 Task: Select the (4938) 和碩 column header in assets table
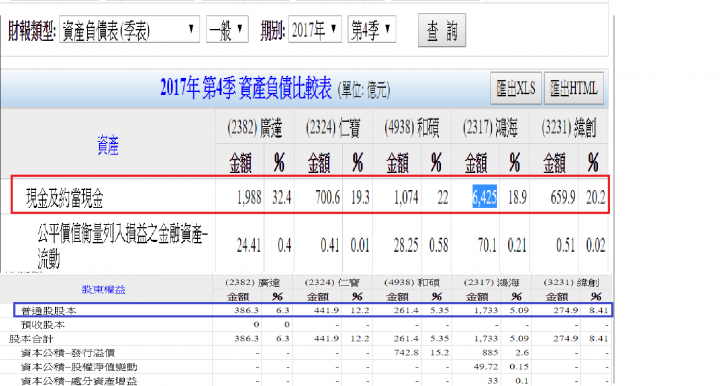click(411, 128)
